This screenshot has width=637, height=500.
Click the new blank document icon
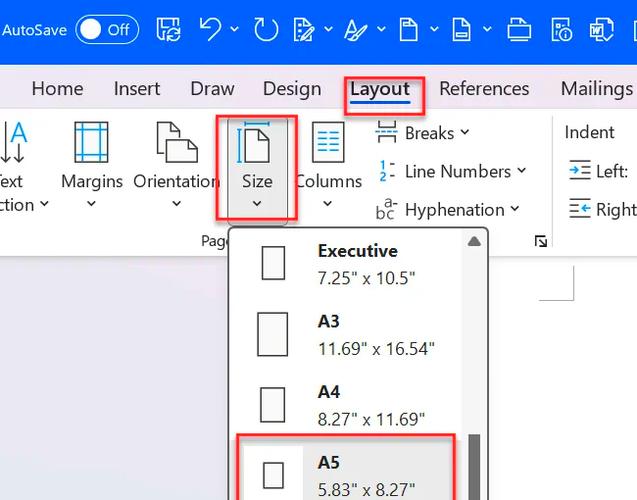(x=408, y=30)
